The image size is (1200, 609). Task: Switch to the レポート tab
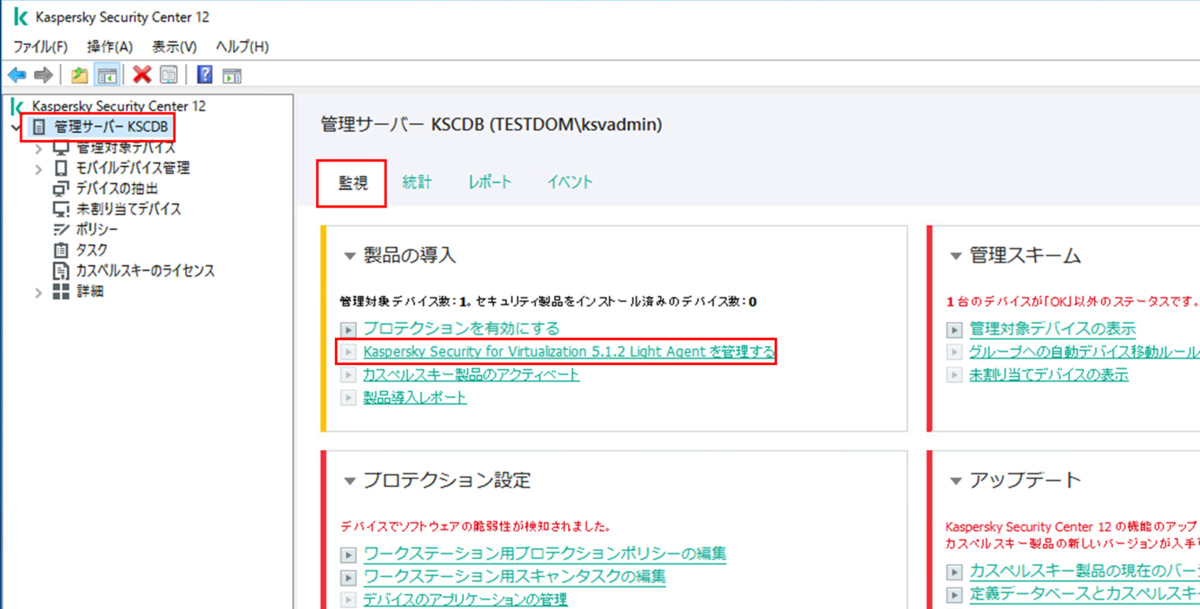(490, 182)
